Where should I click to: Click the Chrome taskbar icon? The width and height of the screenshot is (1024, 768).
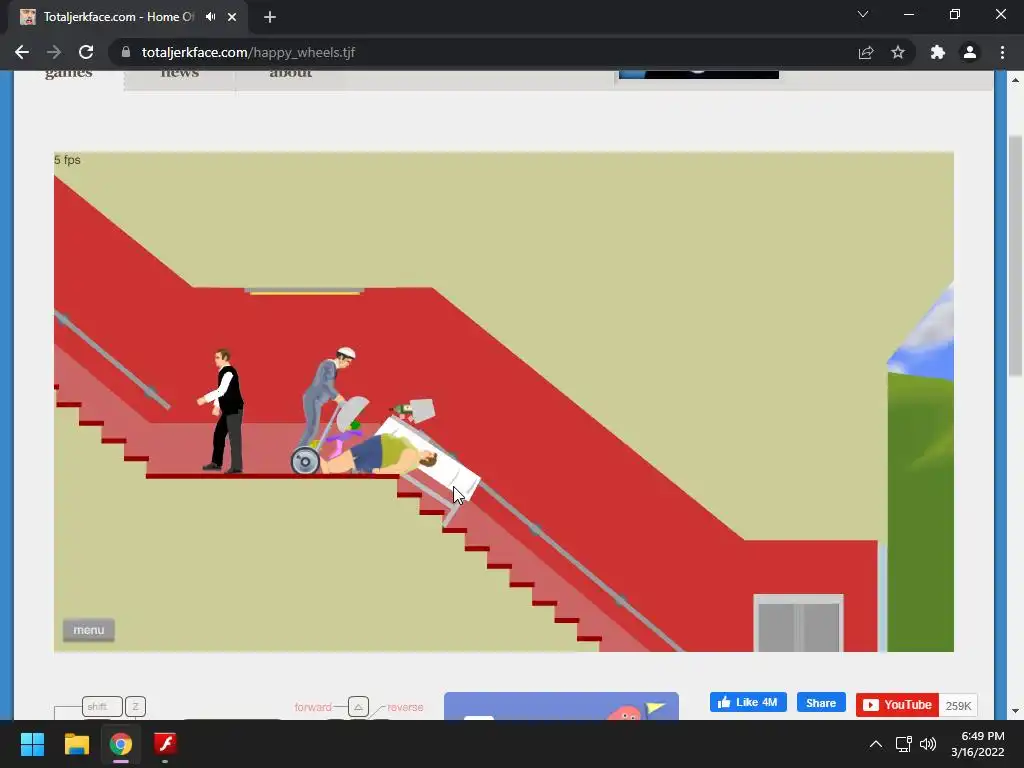point(121,744)
